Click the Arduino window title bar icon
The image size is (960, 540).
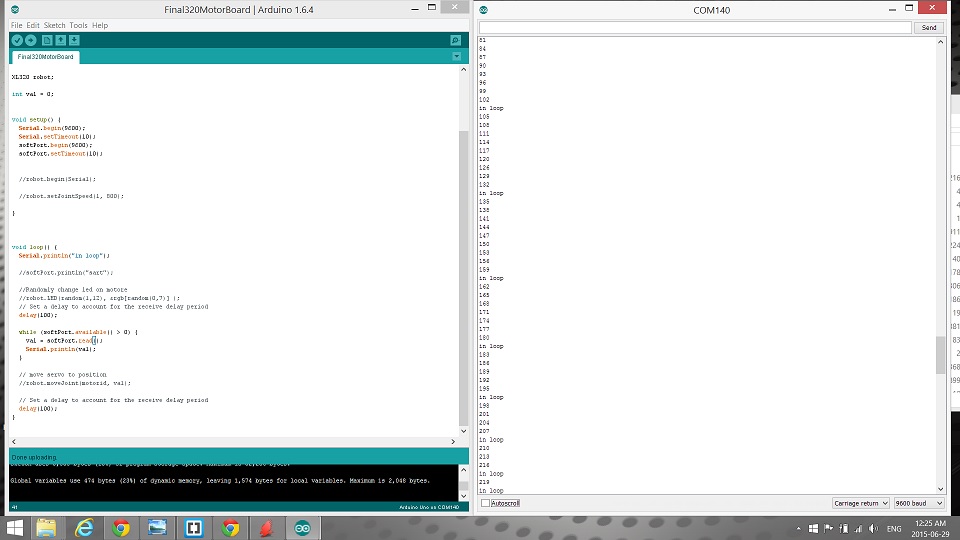tap(15, 10)
